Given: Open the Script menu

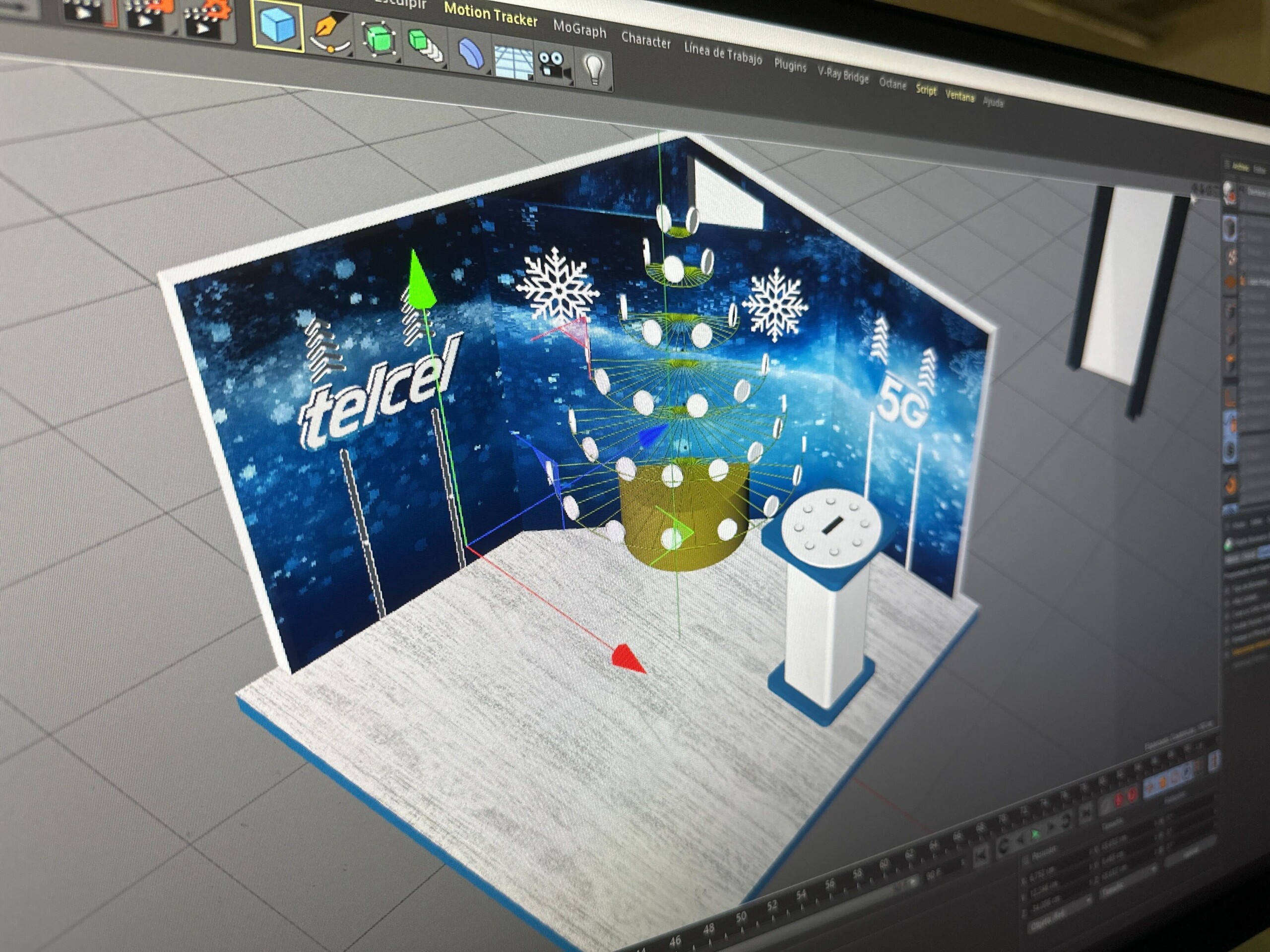Looking at the screenshot, I should click(x=926, y=90).
